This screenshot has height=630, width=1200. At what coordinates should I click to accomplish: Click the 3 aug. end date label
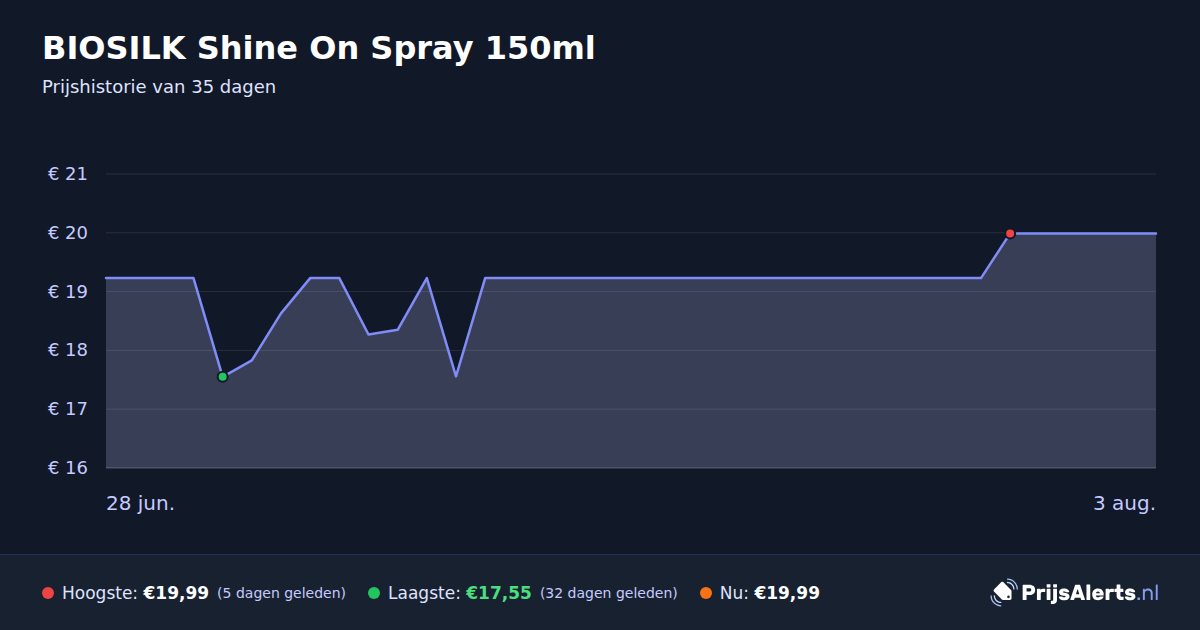1124,503
